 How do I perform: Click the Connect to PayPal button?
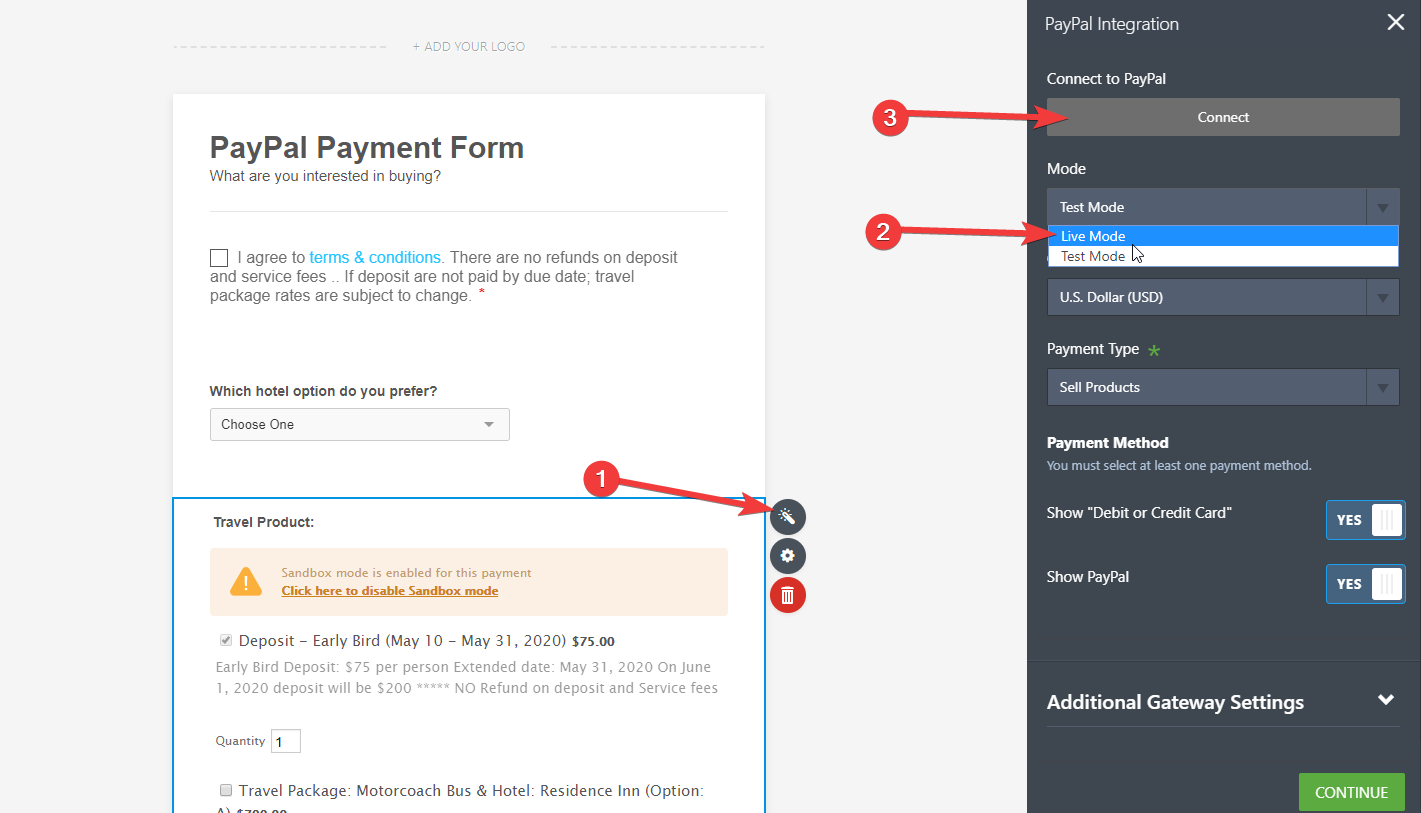click(x=1222, y=117)
